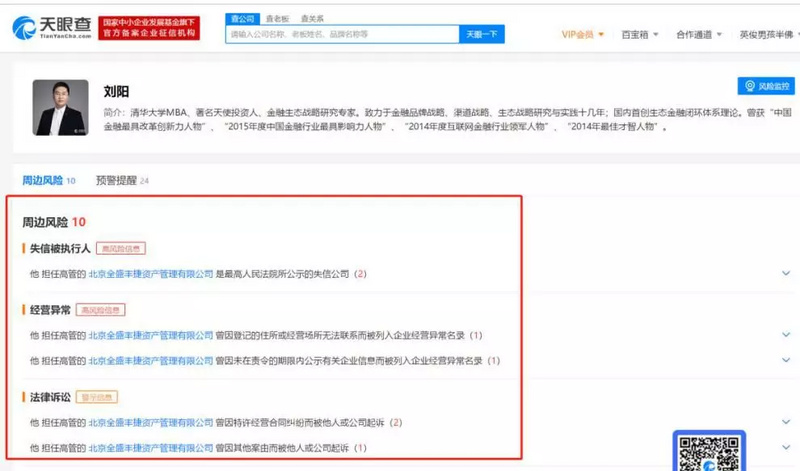Expand the 其他案由 lawsuit row chevron
Screen dimensions: 800x471
pos(786,447)
